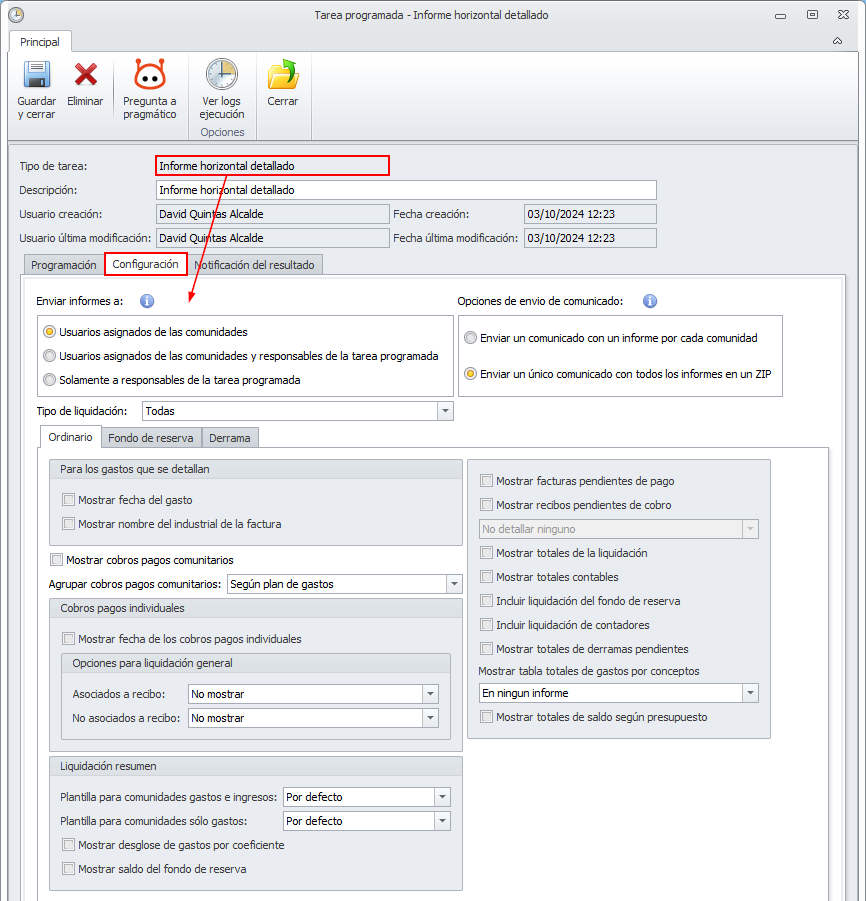Open the No detallar ninguno dropdown

click(750, 529)
